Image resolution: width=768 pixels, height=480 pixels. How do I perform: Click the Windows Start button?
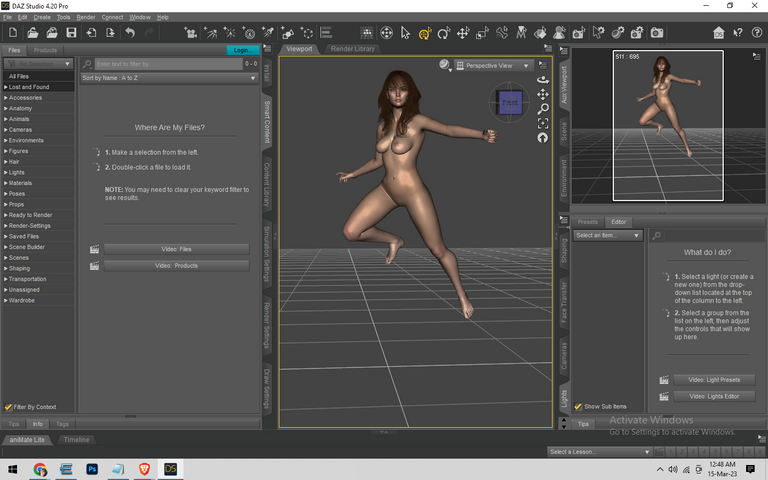point(13,469)
